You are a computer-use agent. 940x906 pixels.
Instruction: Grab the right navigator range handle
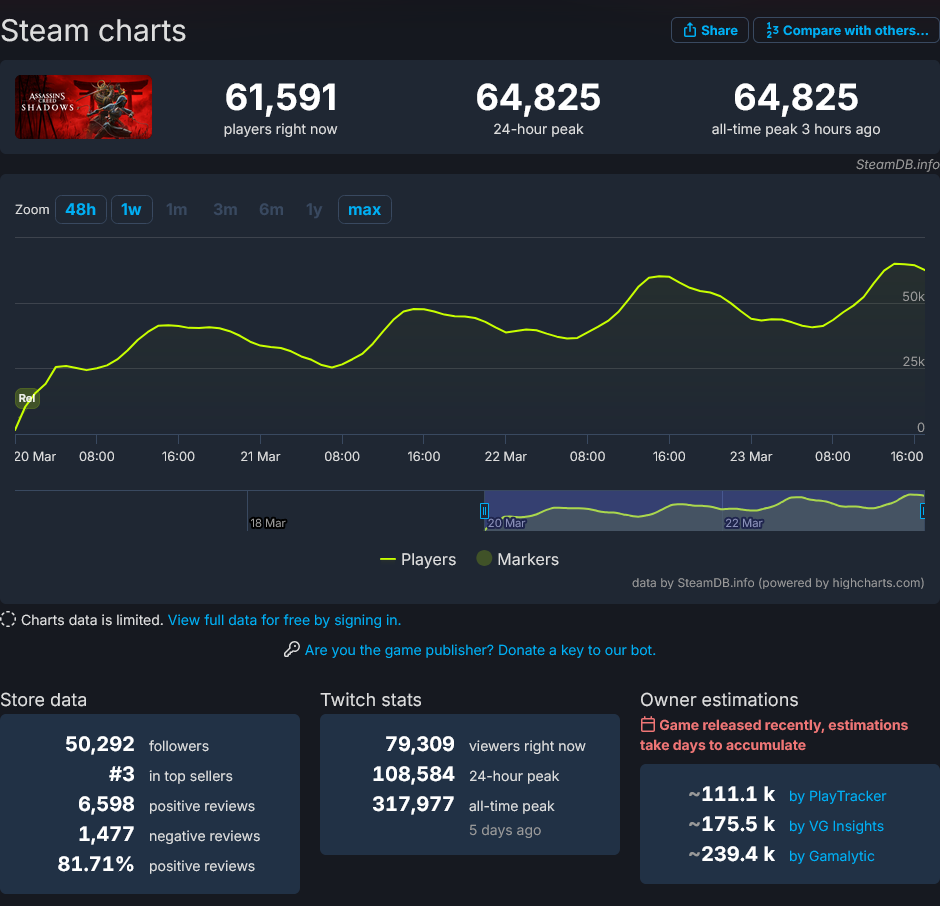(923, 511)
